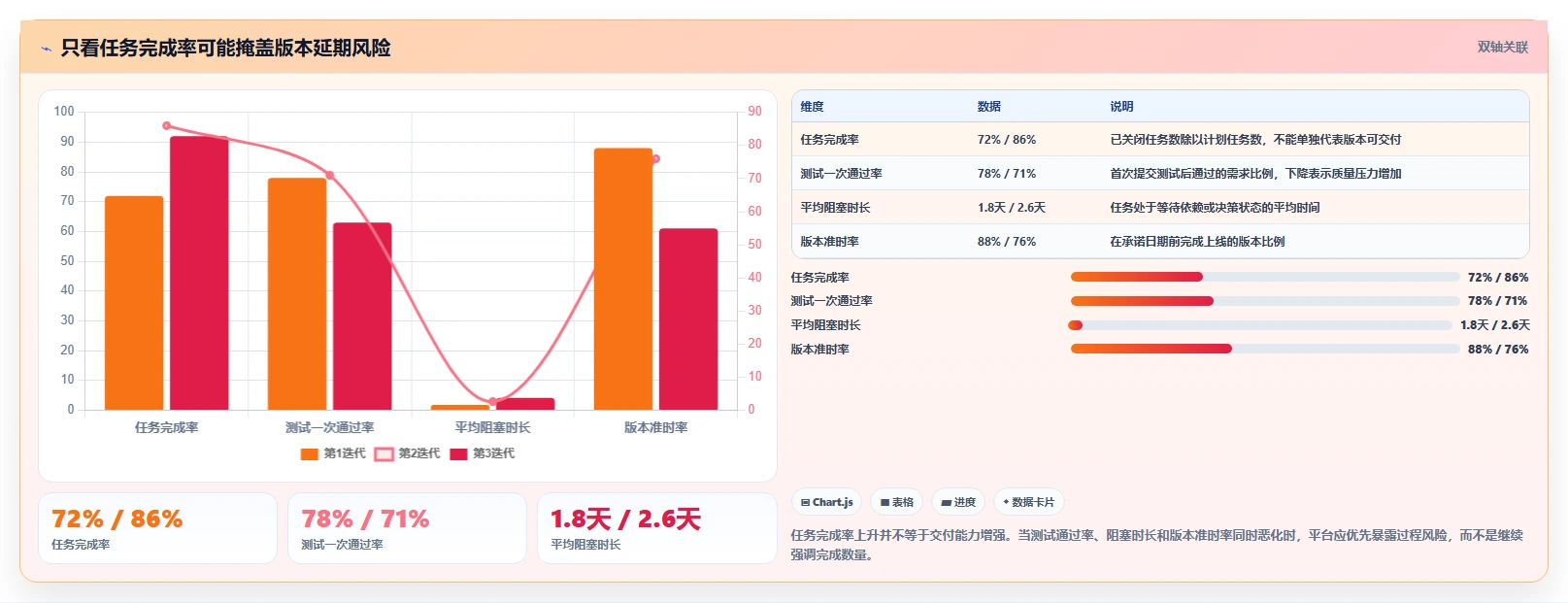Click the red 版本准时率 bar
The width and height of the screenshot is (1568, 603).
[688, 319]
